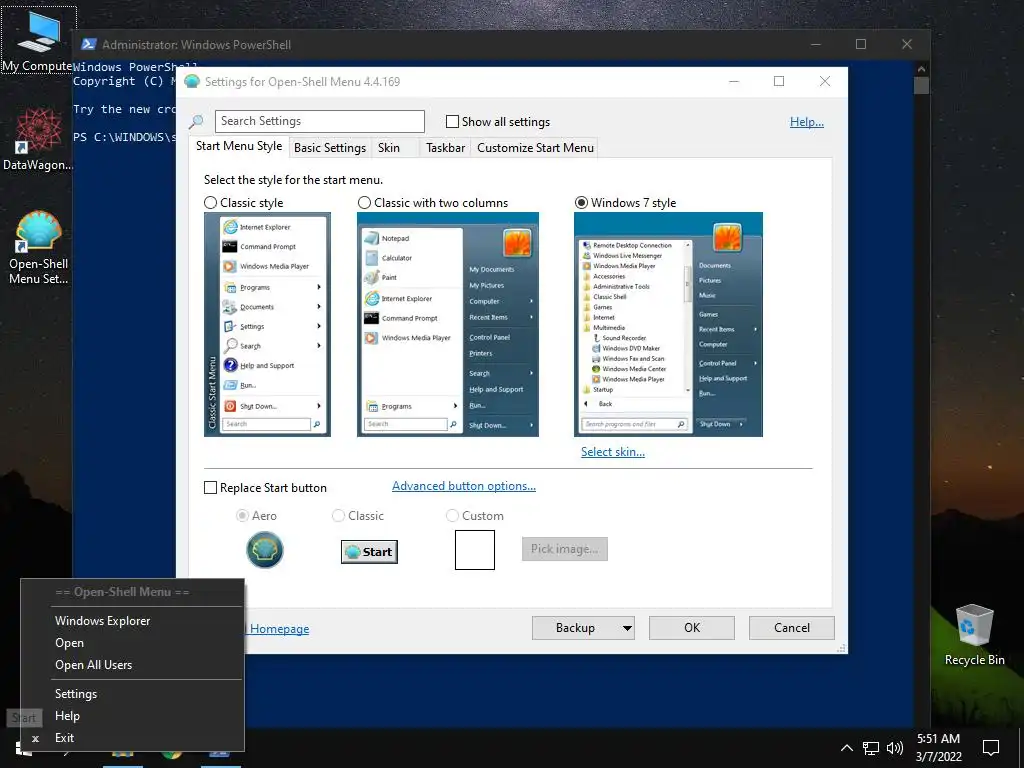The image size is (1024, 768).
Task: Click the OK button
Action: (692, 628)
